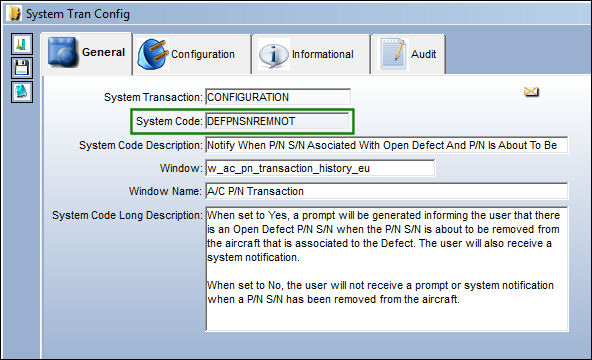Click the System Transaction field CONFIGURATION
The width and height of the screenshot is (592, 360).
tap(278, 97)
